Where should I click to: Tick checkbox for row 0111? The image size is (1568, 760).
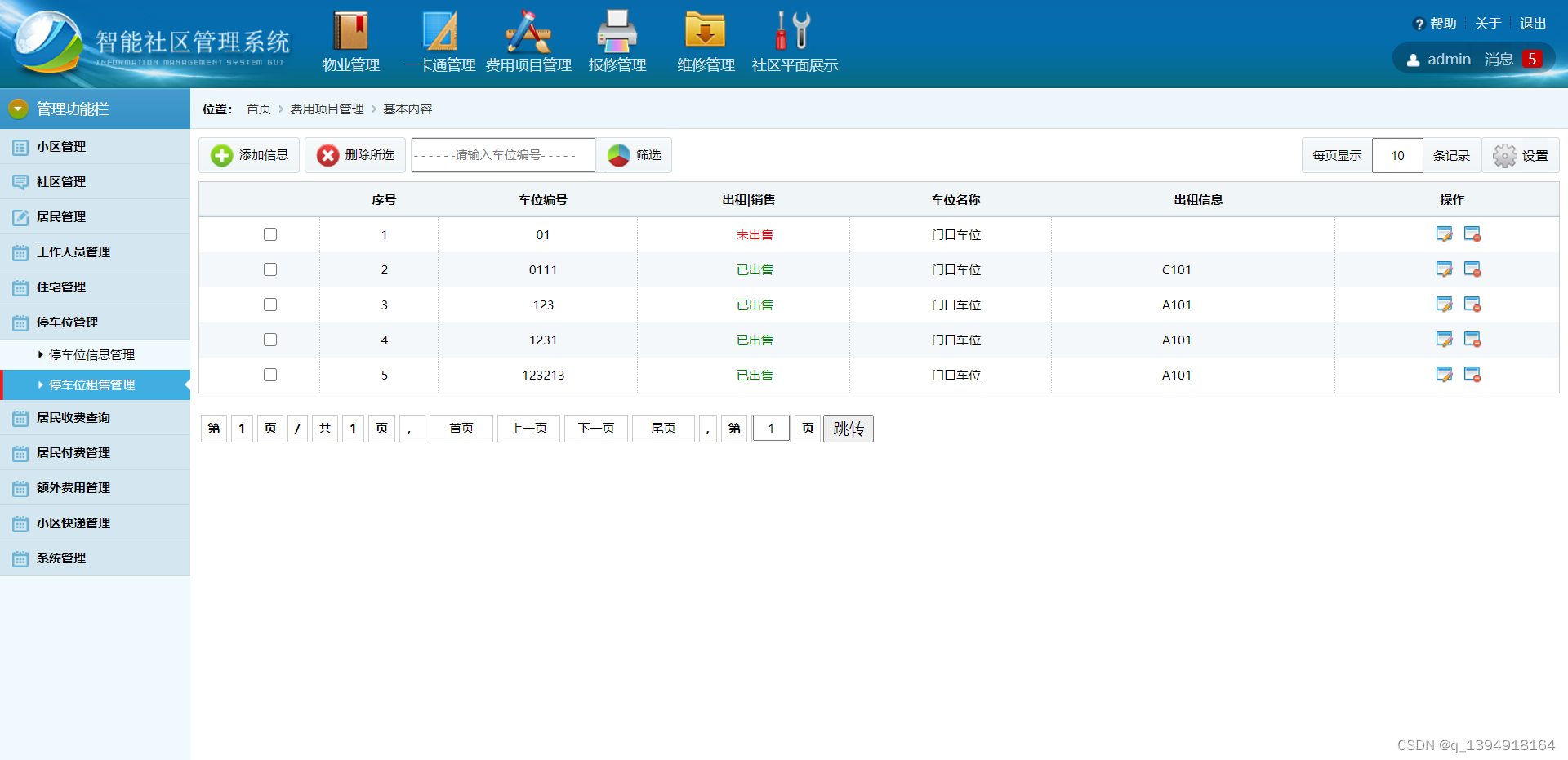[270, 269]
